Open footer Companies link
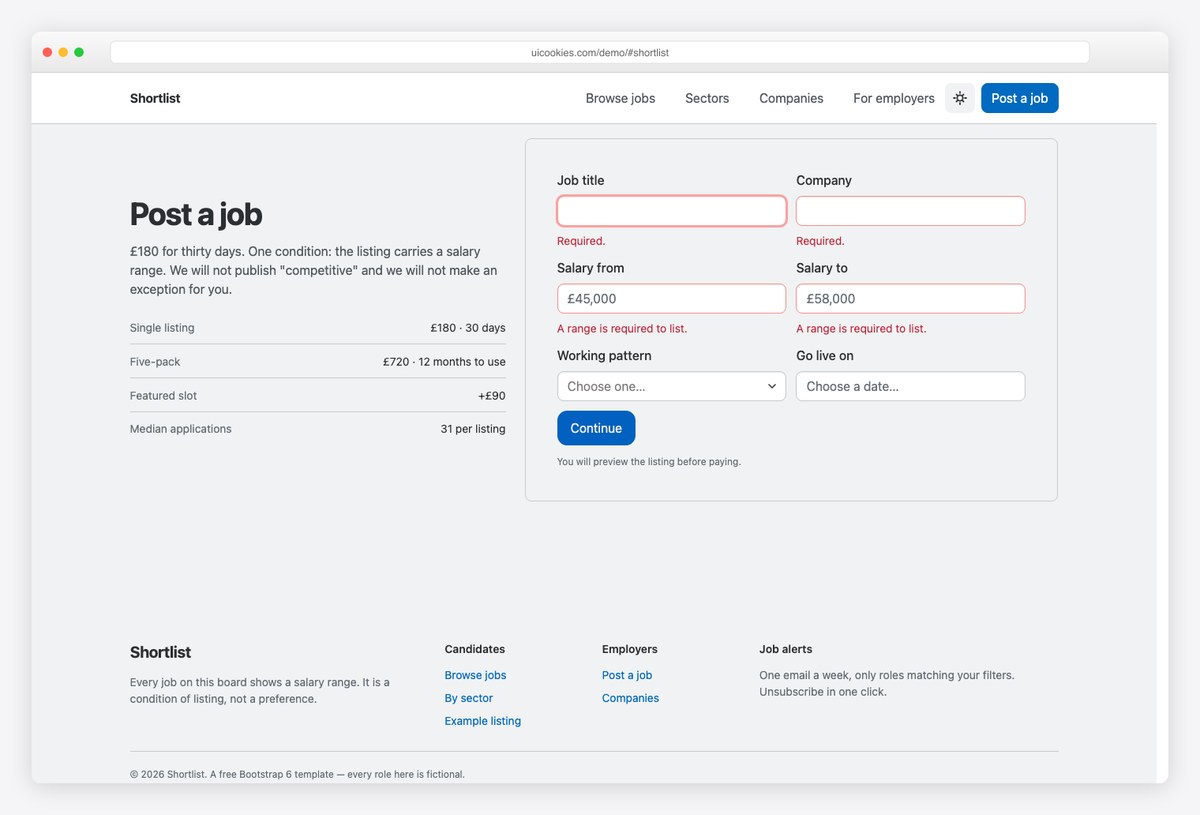This screenshot has width=1200, height=815. (630, 698)
